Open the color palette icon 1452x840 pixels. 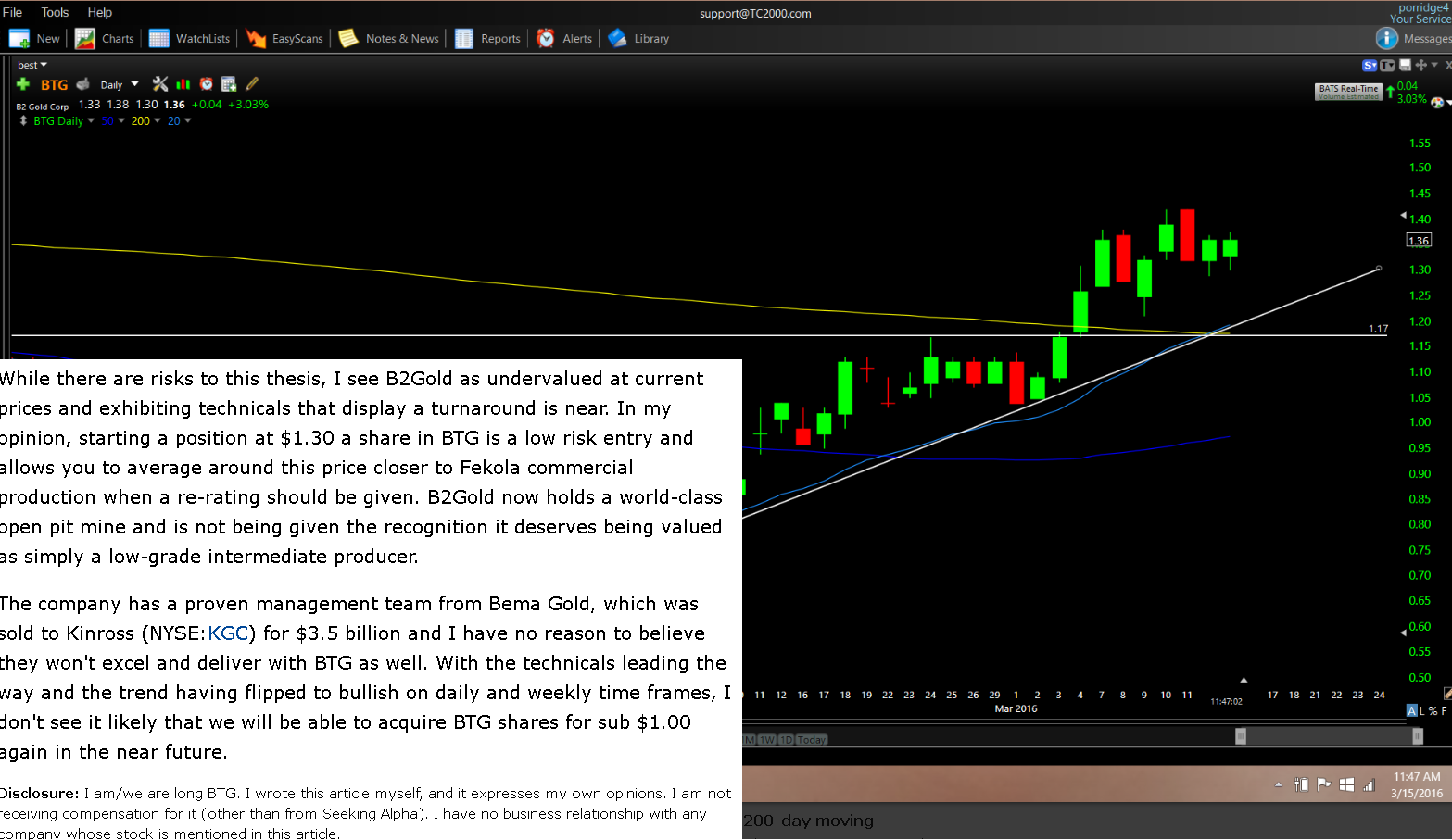click(1437, 103)
